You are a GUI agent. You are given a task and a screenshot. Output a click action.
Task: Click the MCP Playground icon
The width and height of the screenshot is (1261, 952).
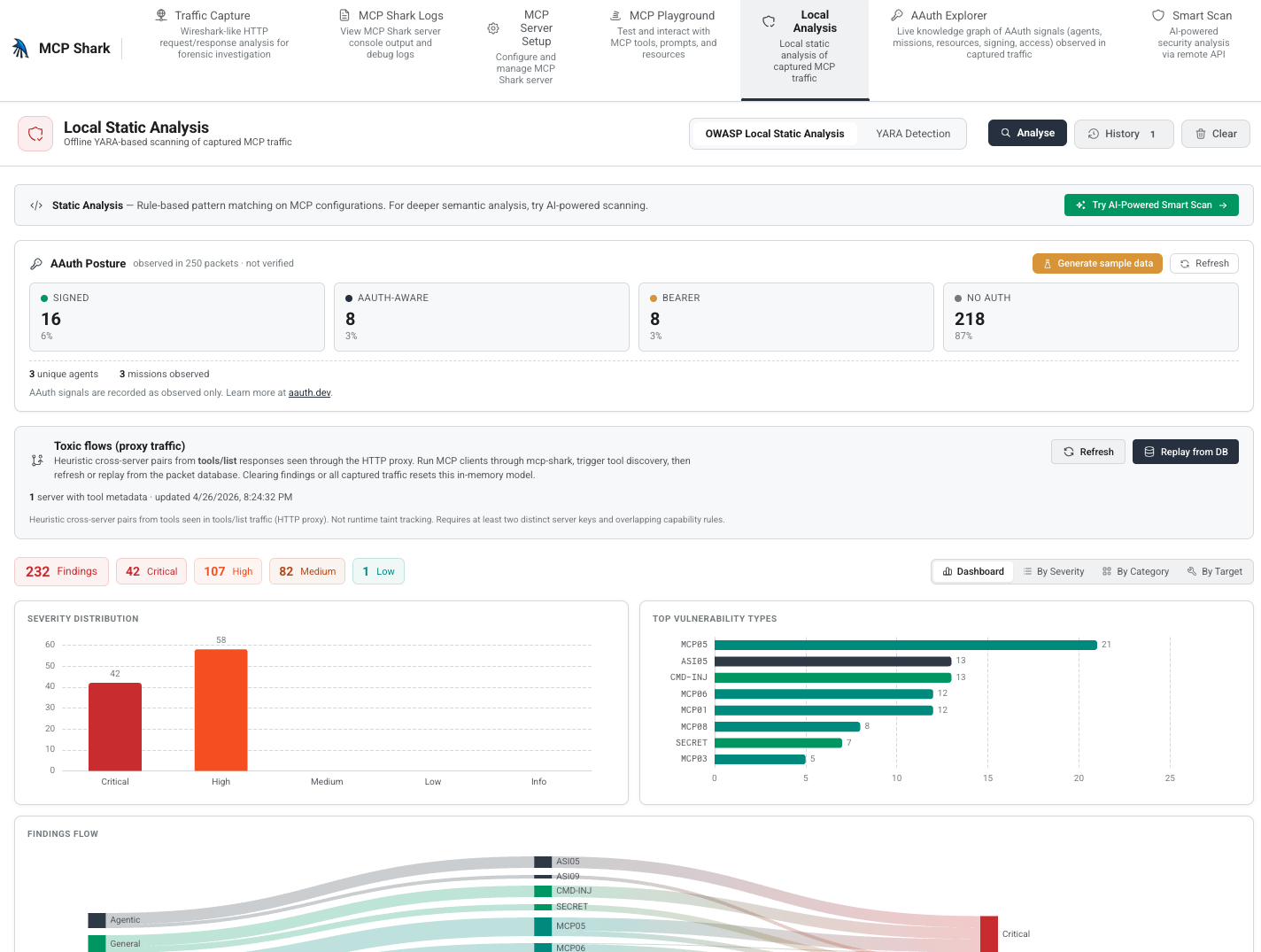[615, 15]
